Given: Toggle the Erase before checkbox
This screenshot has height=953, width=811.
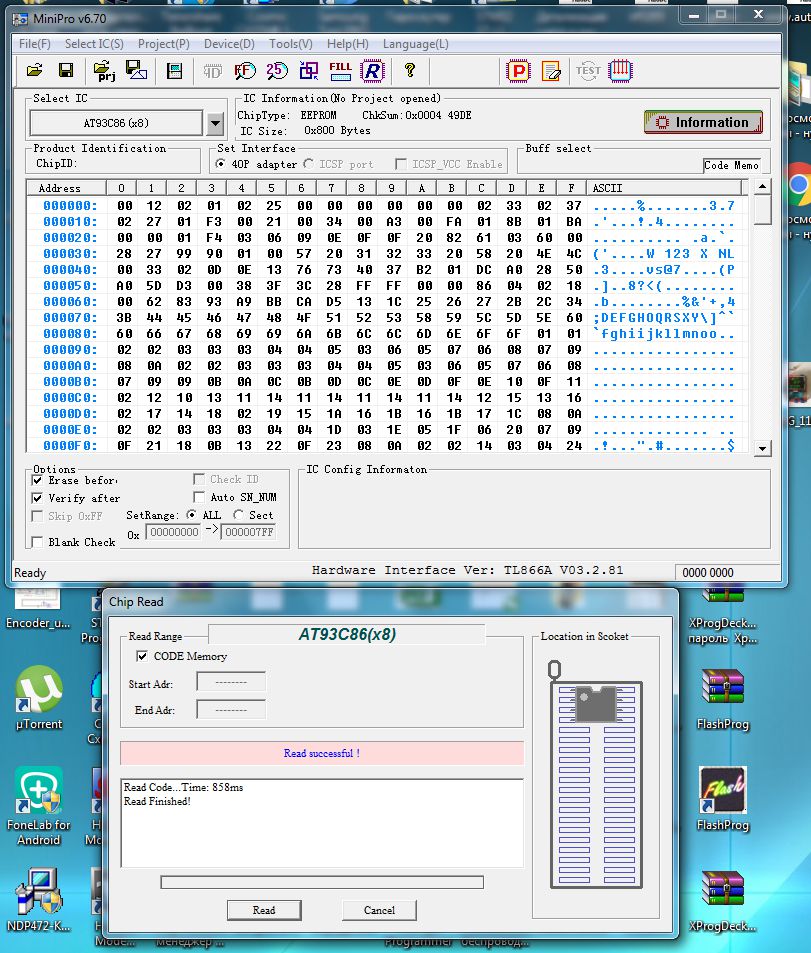Looking at the screenshot, I should (38, 480).
